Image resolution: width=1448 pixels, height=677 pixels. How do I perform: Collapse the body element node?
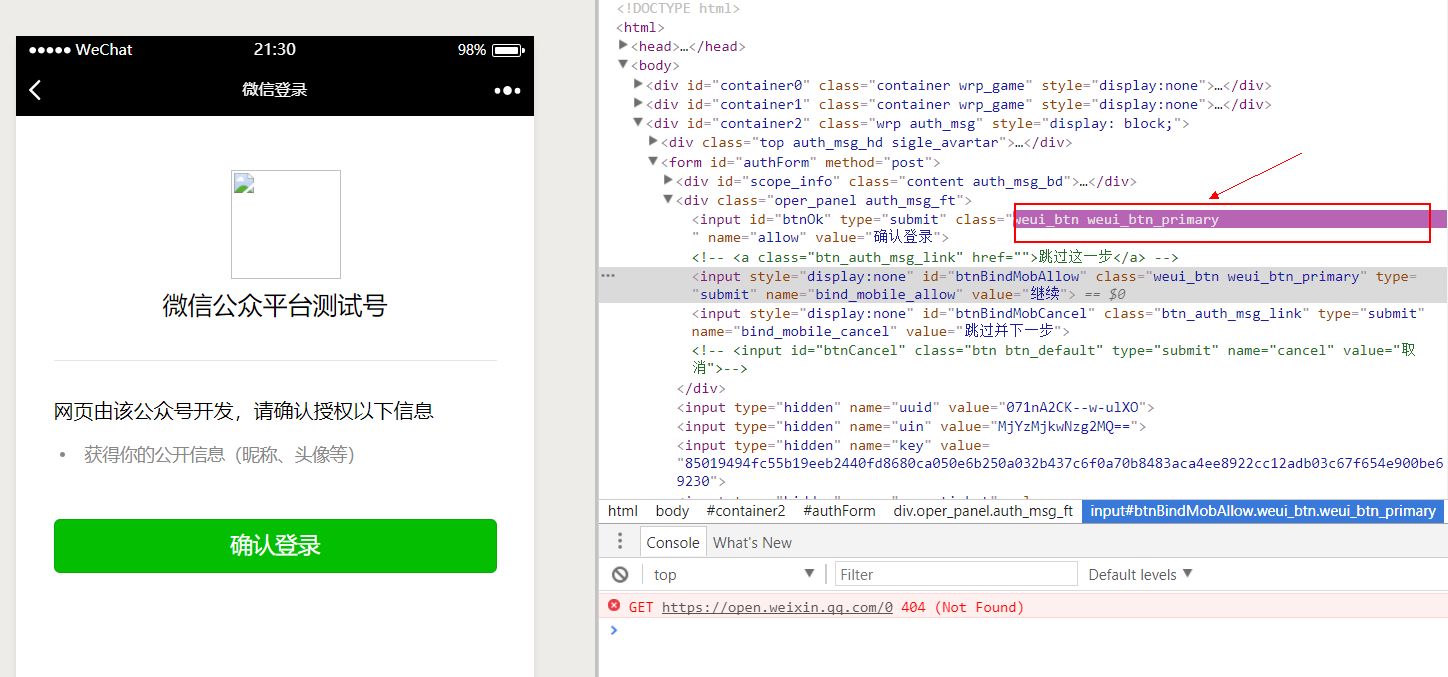click(624, 65)
